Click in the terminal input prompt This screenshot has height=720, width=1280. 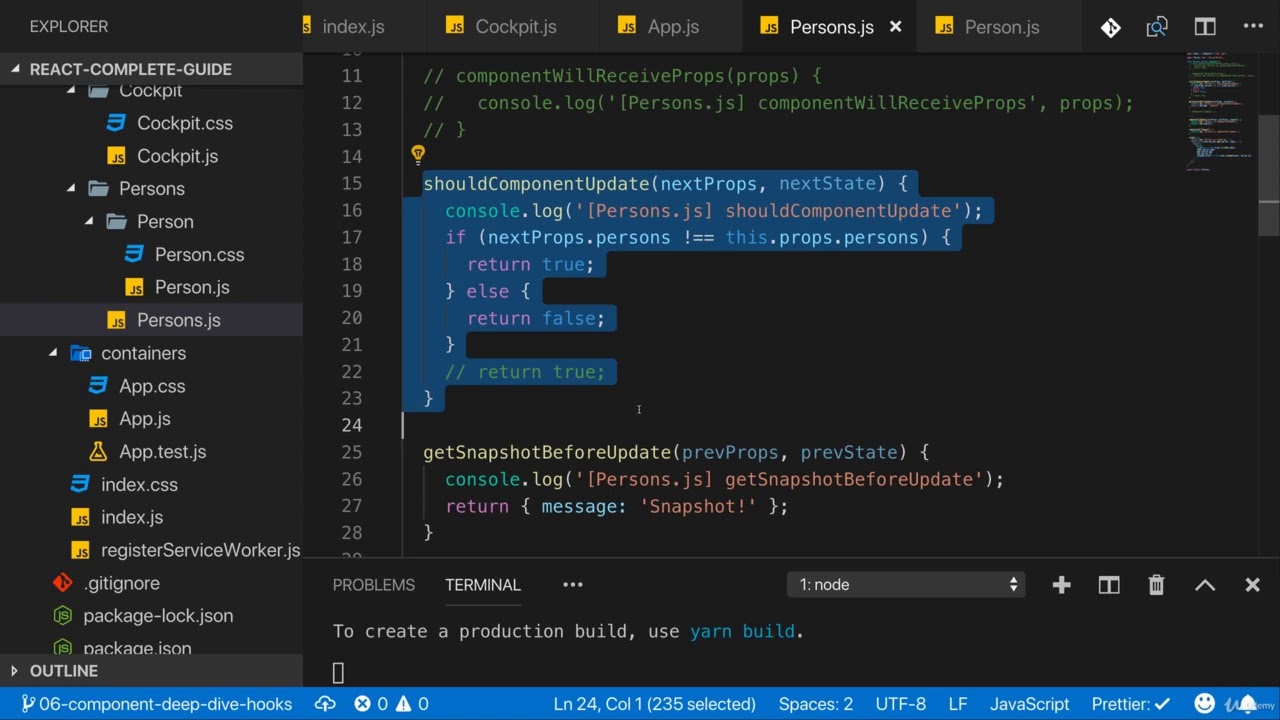[x=338, y=673]
